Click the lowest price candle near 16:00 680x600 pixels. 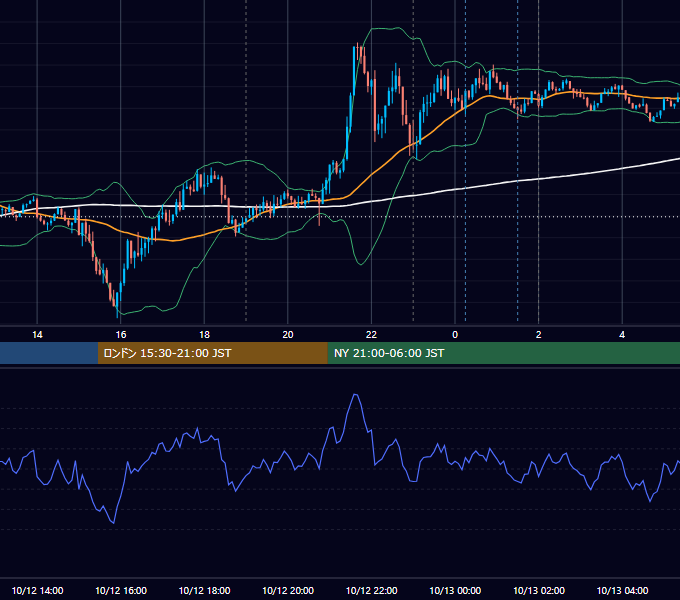pos(118,306)
